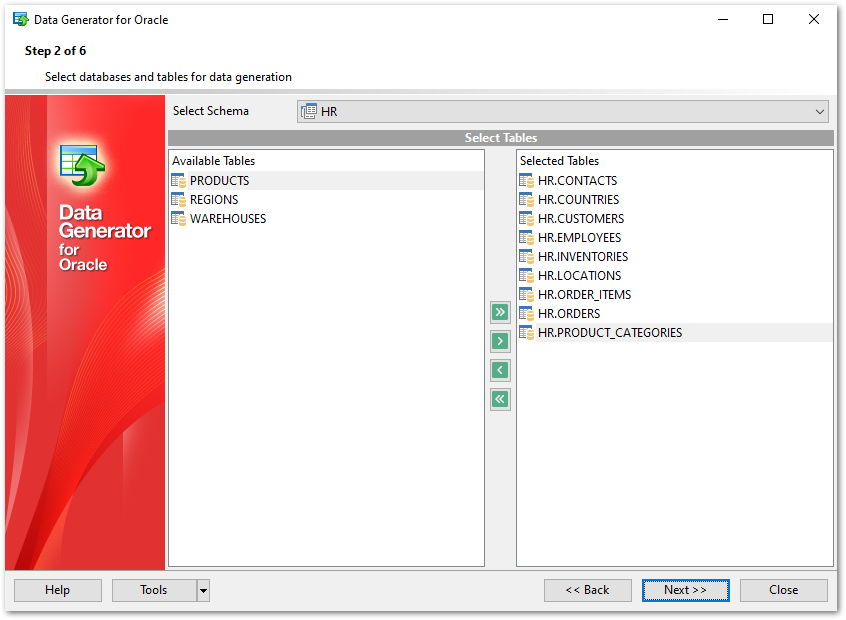Select HR.LOCATIONS in Selected Tables

point(674,276)
